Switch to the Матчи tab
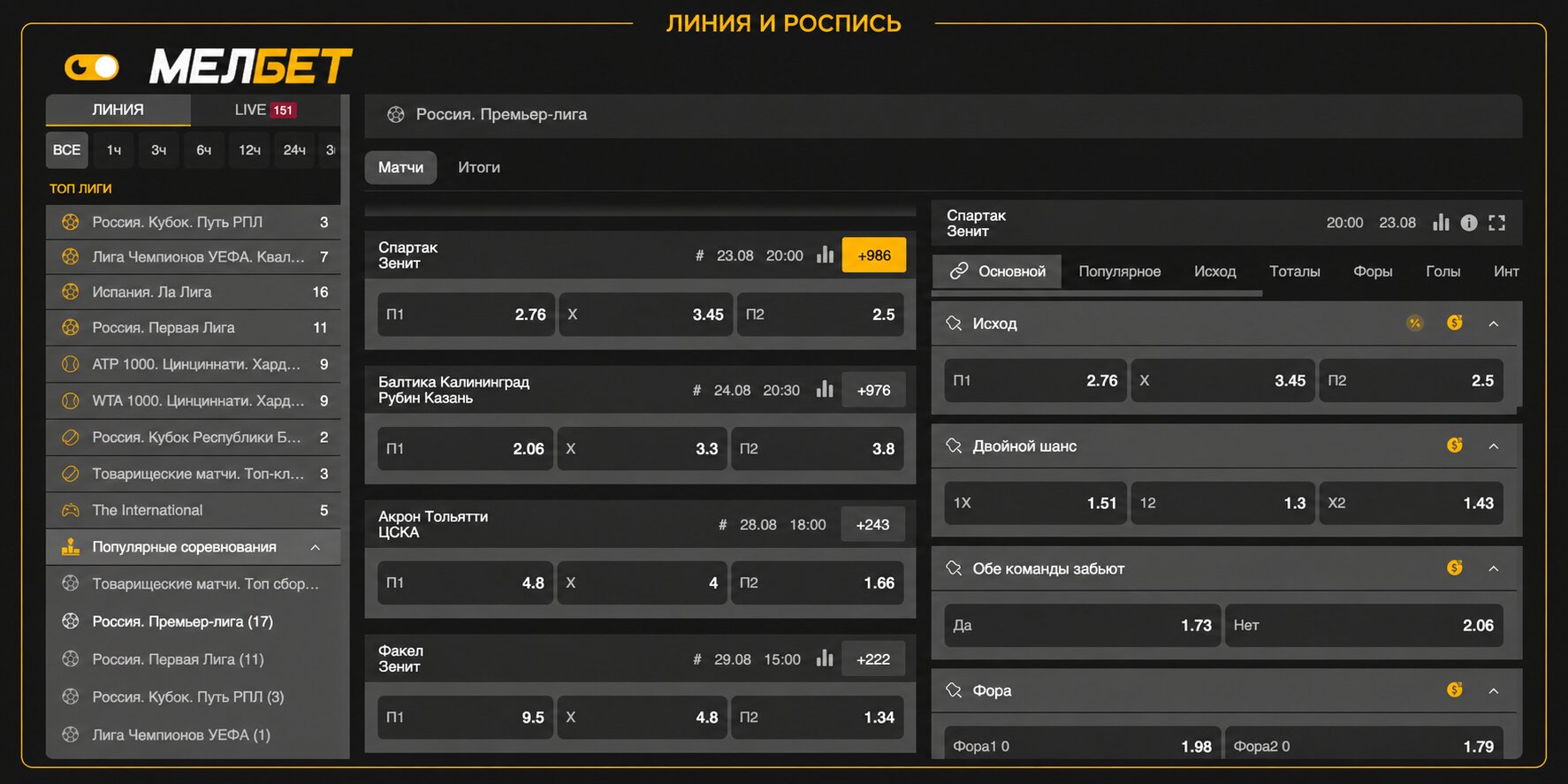This screenshot has height=784, width=1568. click(x=400, y=168)
